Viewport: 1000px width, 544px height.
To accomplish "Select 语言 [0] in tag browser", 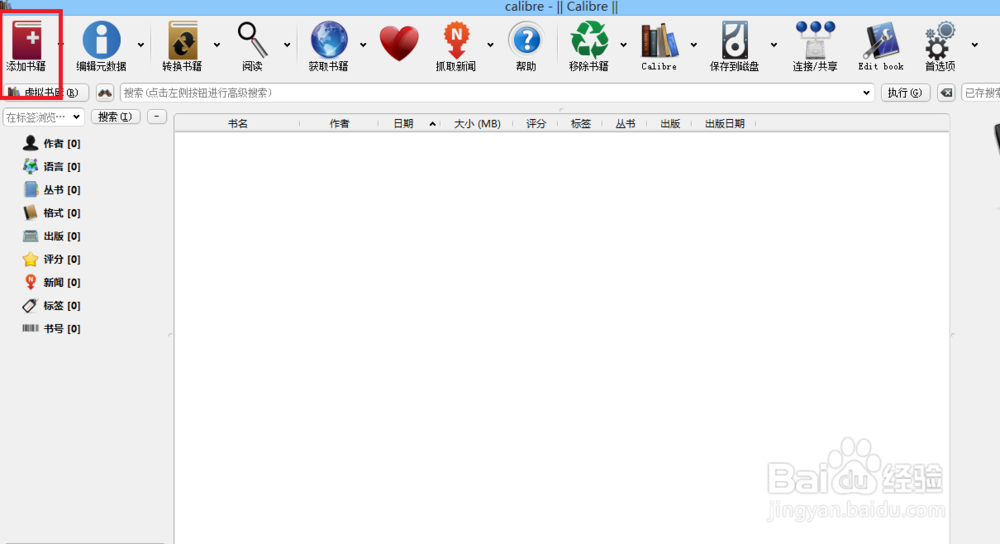I will click(x=51, y=166).
